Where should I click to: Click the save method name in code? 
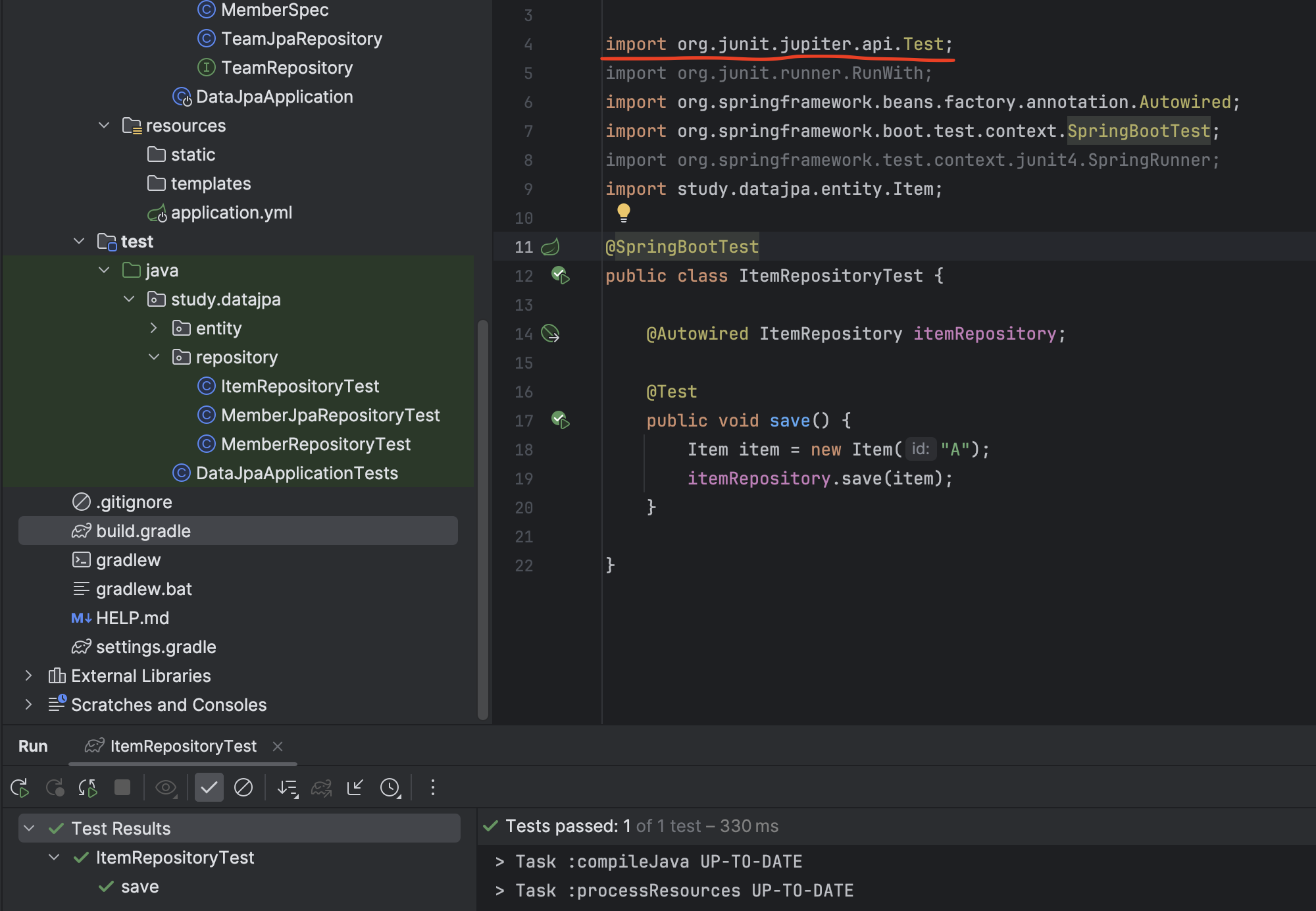pos(790,421)
